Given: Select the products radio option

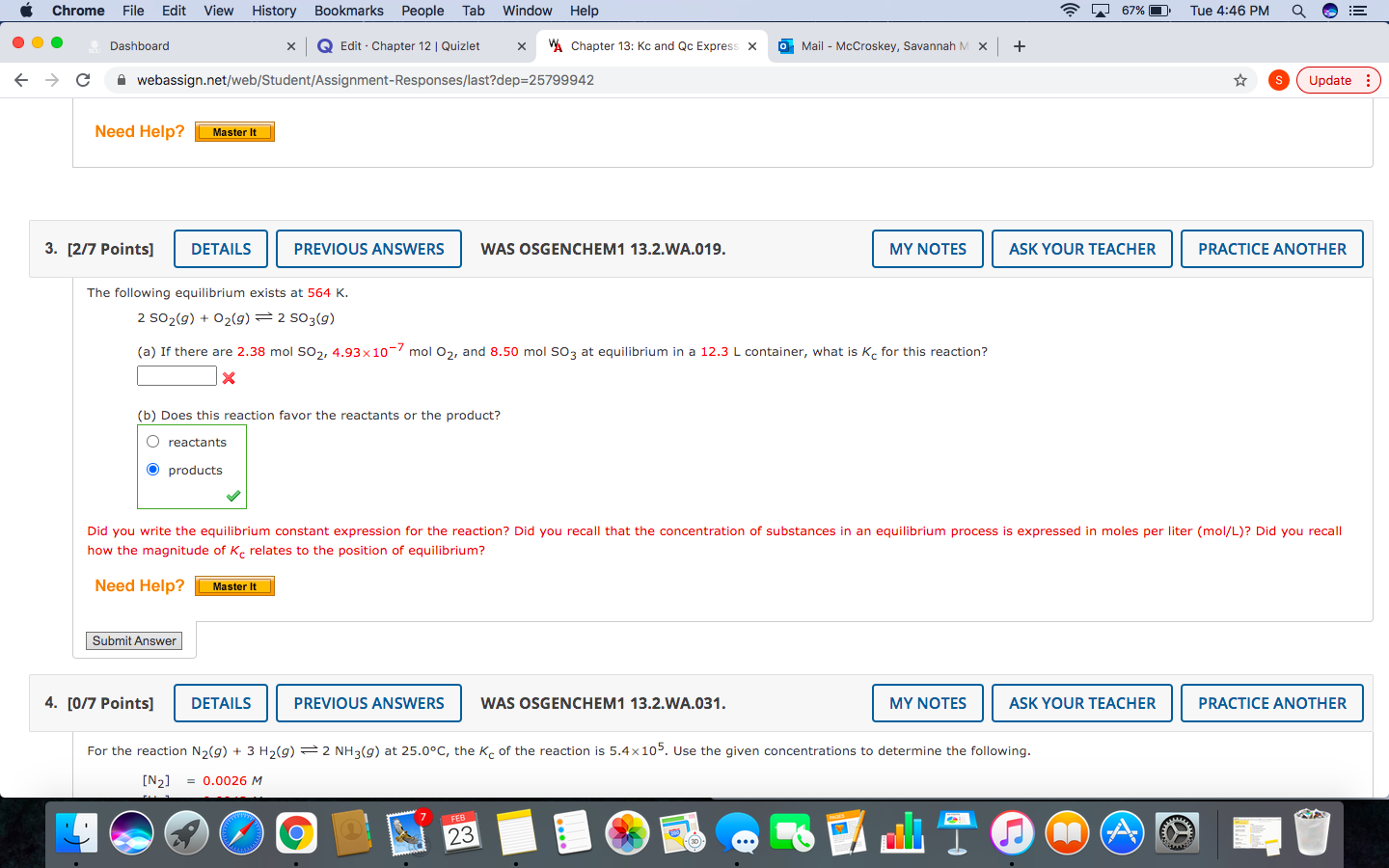Looking at the screenshot, I should tap(152, 470).
